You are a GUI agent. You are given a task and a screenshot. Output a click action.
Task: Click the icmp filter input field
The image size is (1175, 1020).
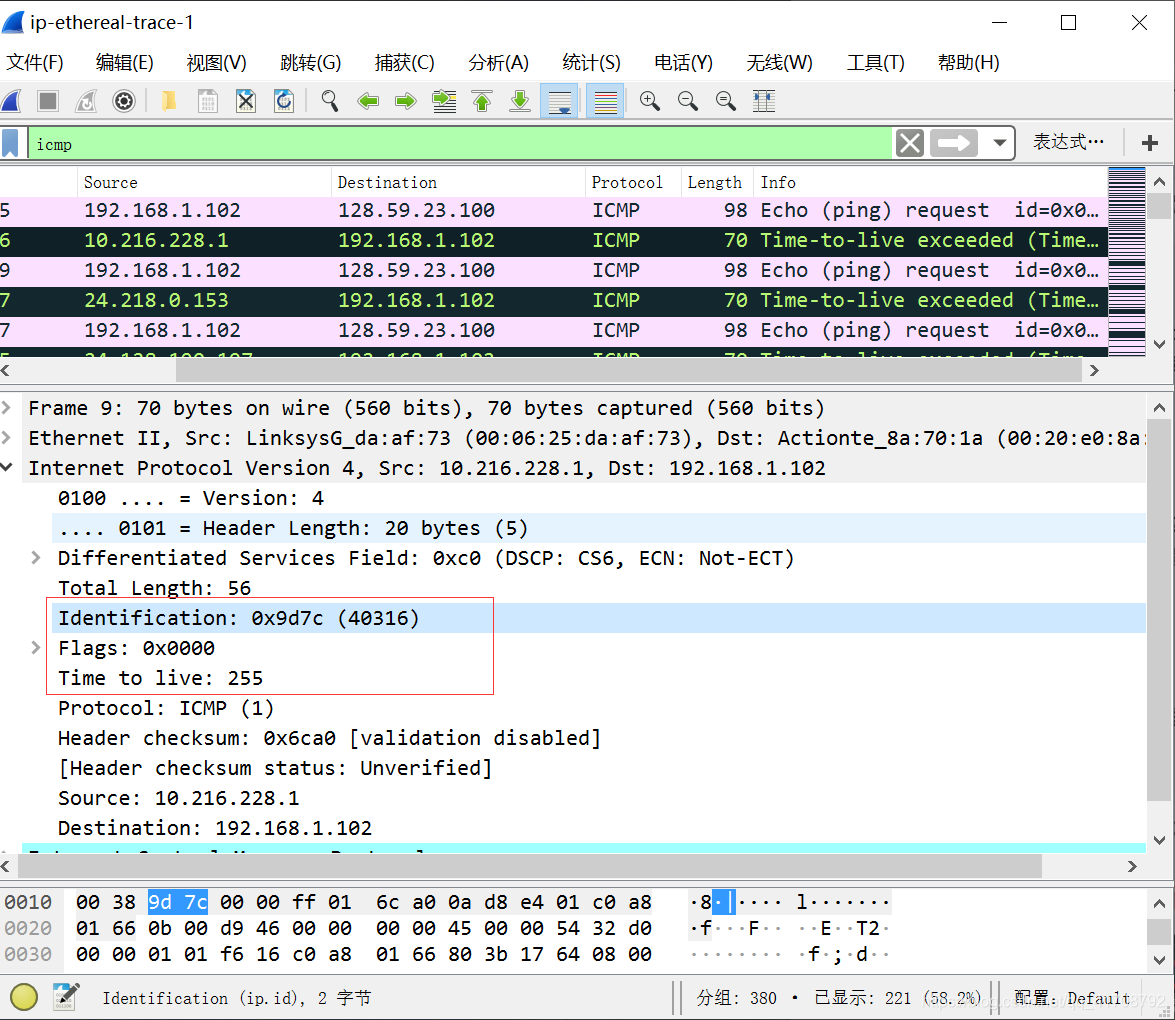click(x=459, y=143)
